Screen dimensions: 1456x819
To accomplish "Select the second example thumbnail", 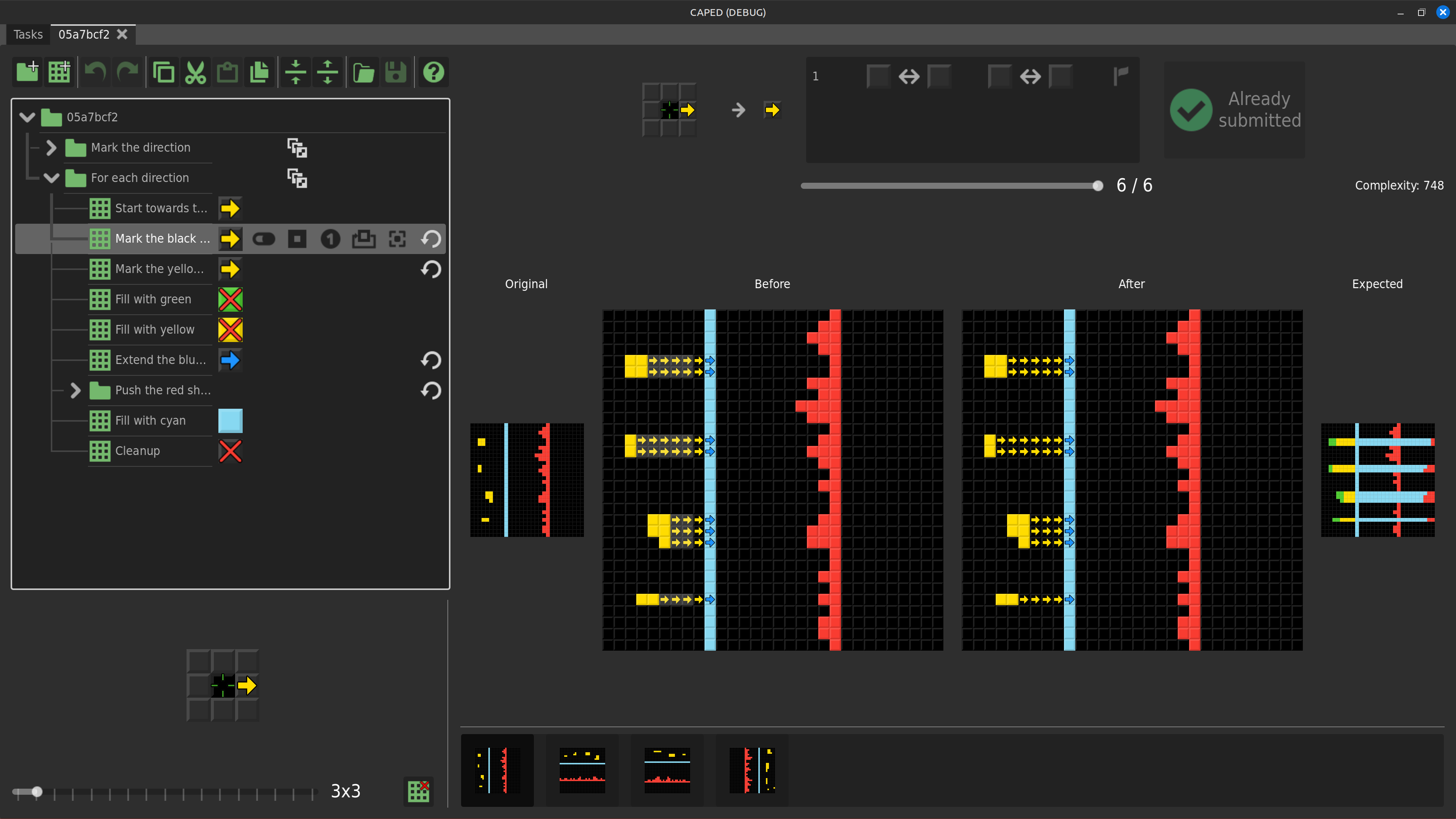I will pyautogui.click(x=582, y=770).
